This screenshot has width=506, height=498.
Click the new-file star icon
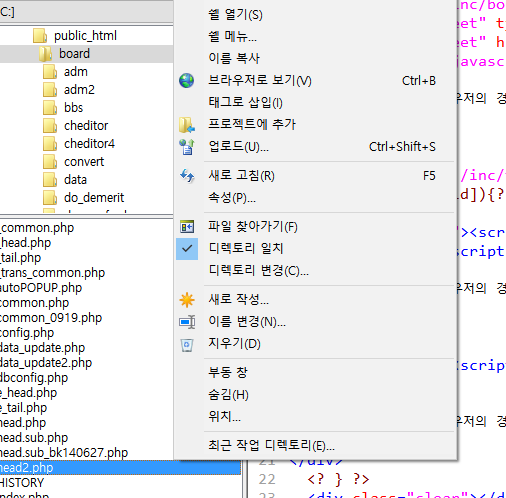coord(187,300)
